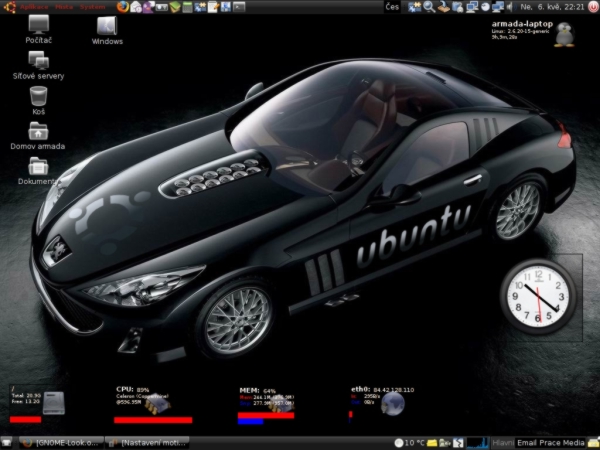600x450 pixels.
Task: Click the system monitor graph applet
Action: 478,443
